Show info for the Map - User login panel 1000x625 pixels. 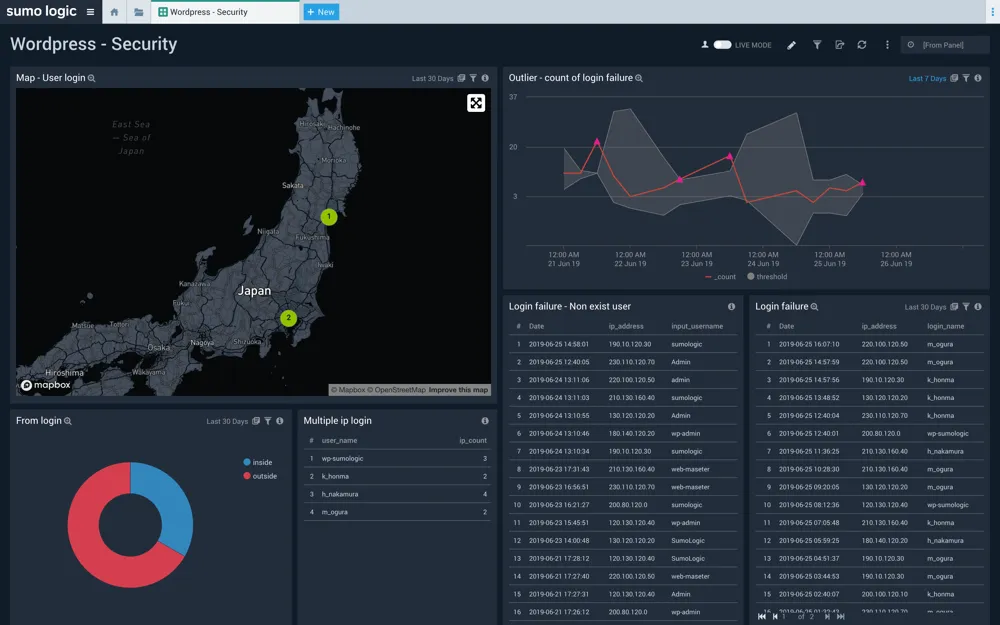tap(485, 78)
